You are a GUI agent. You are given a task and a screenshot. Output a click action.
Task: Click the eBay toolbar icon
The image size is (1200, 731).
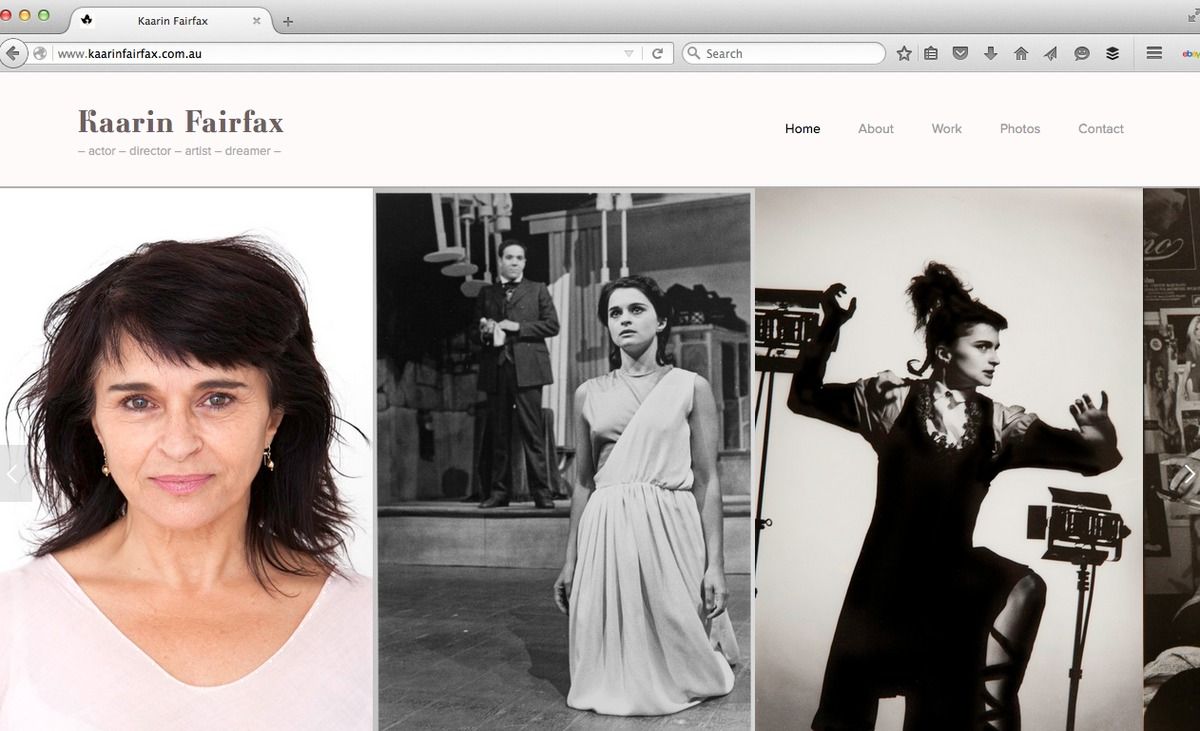(x=1190, y=54)
